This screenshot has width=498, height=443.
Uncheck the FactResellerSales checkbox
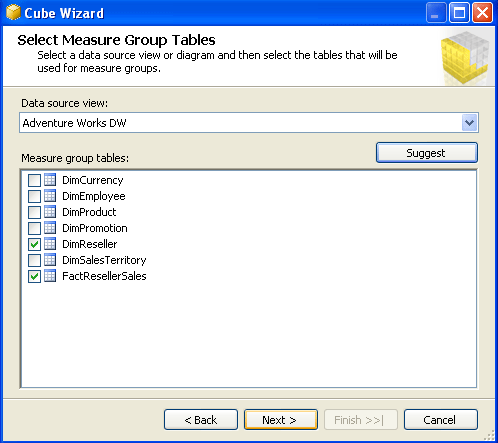coord(34,276)
